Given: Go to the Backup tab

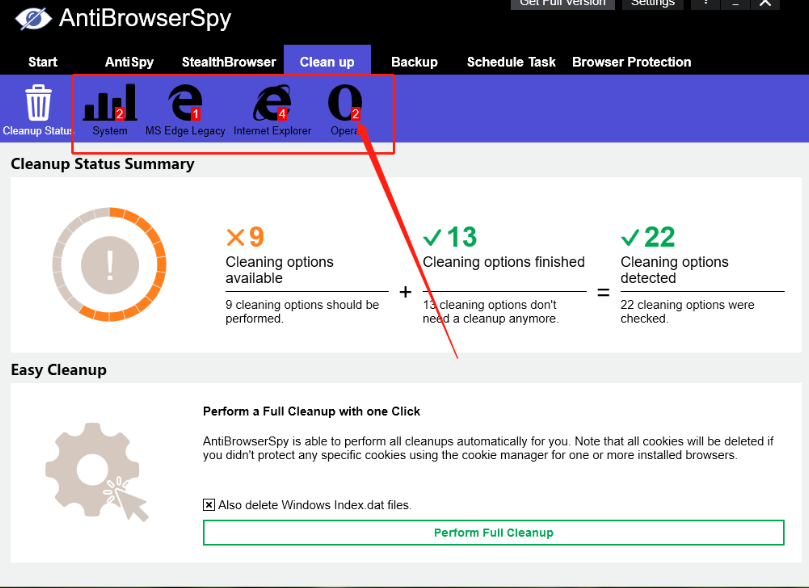Looking at the screenshot, I should [x=414, y=62].
